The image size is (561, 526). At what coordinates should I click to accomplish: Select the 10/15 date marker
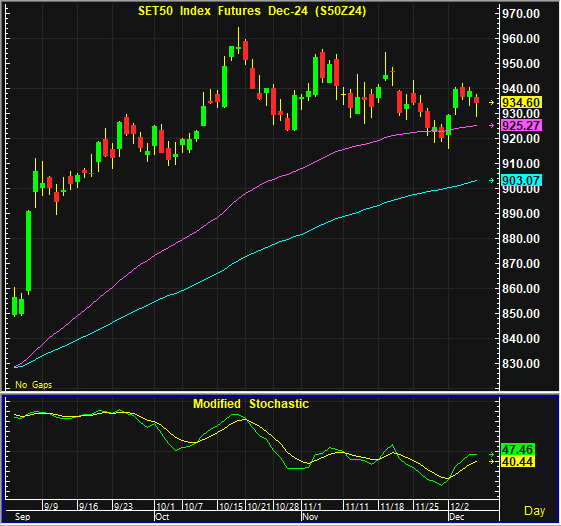pyautogui.click(x=231, y=506)
